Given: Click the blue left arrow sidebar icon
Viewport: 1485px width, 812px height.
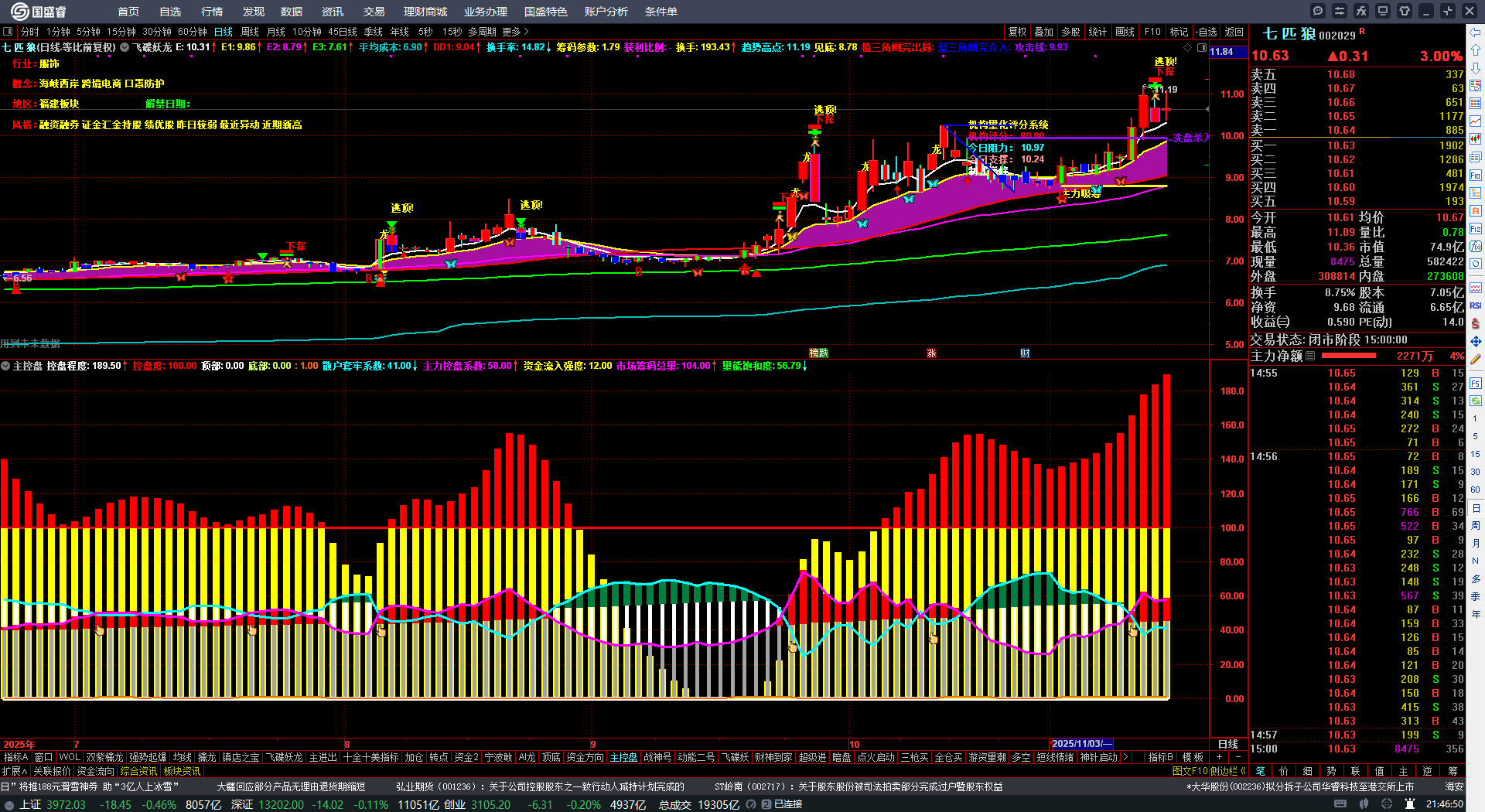Looking at the screenshot, I should (x=1476, y=32).
